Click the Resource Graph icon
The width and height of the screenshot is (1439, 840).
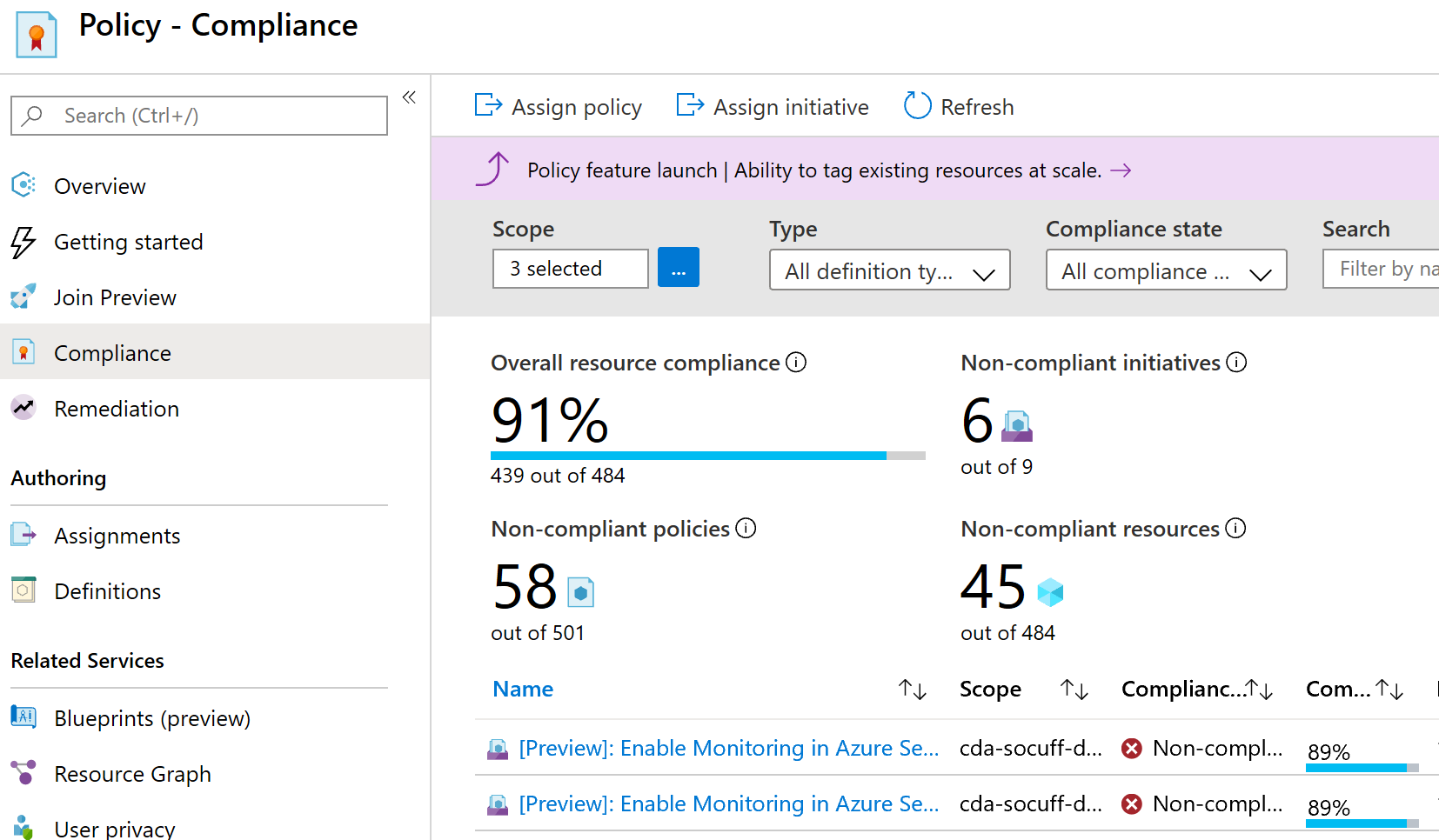(x=23, y=773)
